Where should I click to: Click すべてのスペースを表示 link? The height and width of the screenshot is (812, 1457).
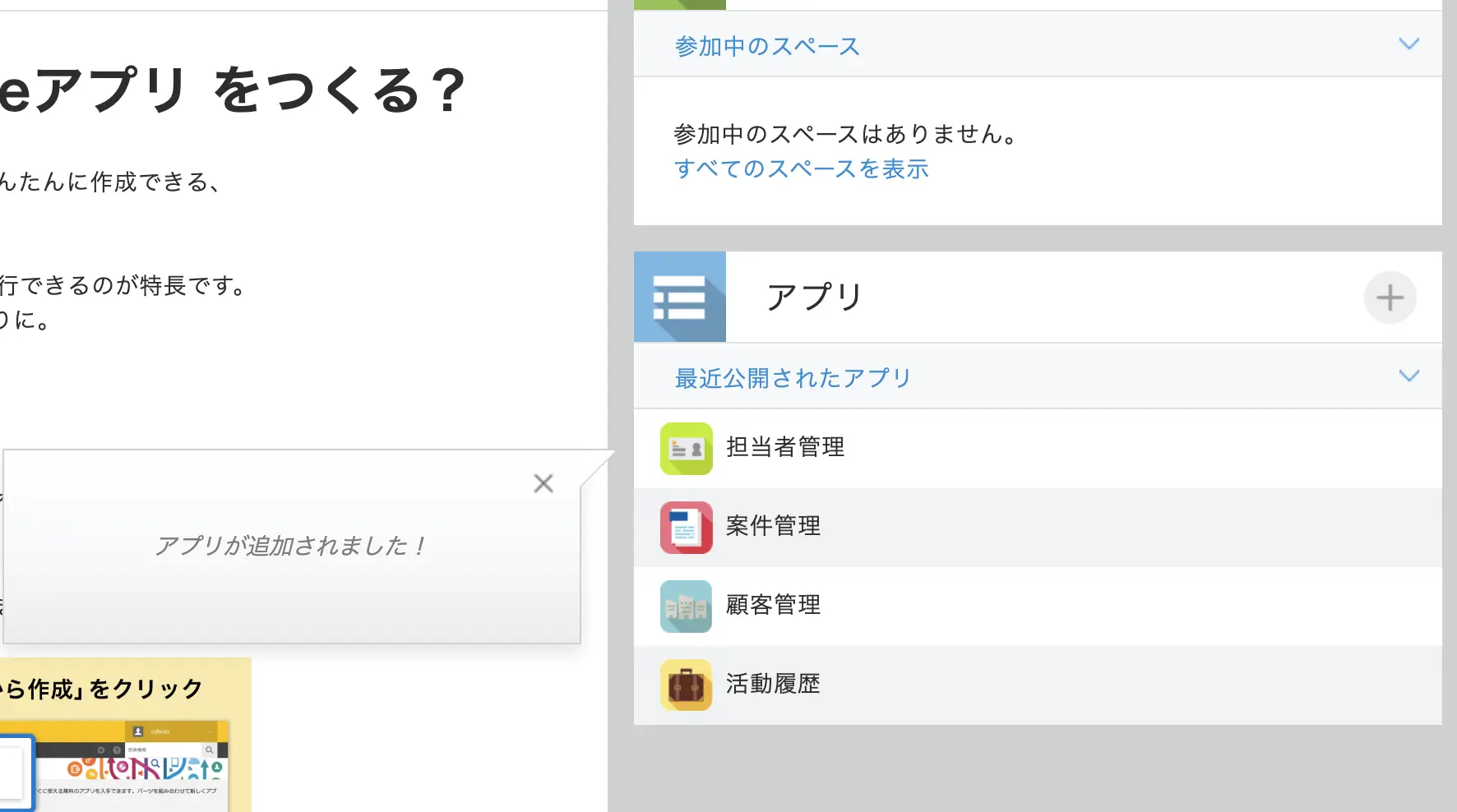[x=802, y=168]
